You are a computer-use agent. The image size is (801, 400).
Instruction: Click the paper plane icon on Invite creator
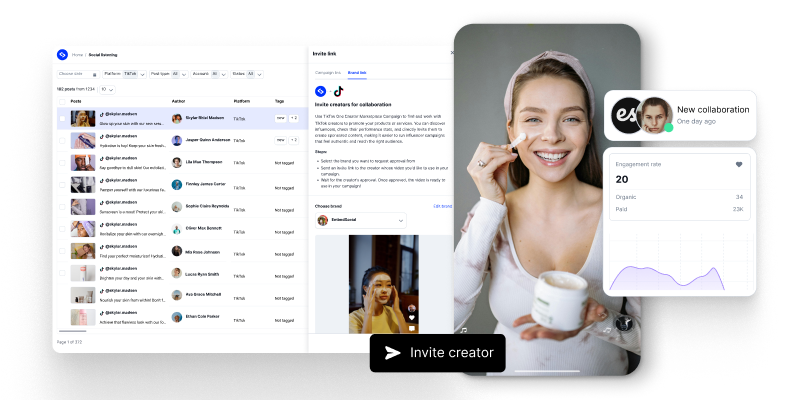[x=393, y=353]
